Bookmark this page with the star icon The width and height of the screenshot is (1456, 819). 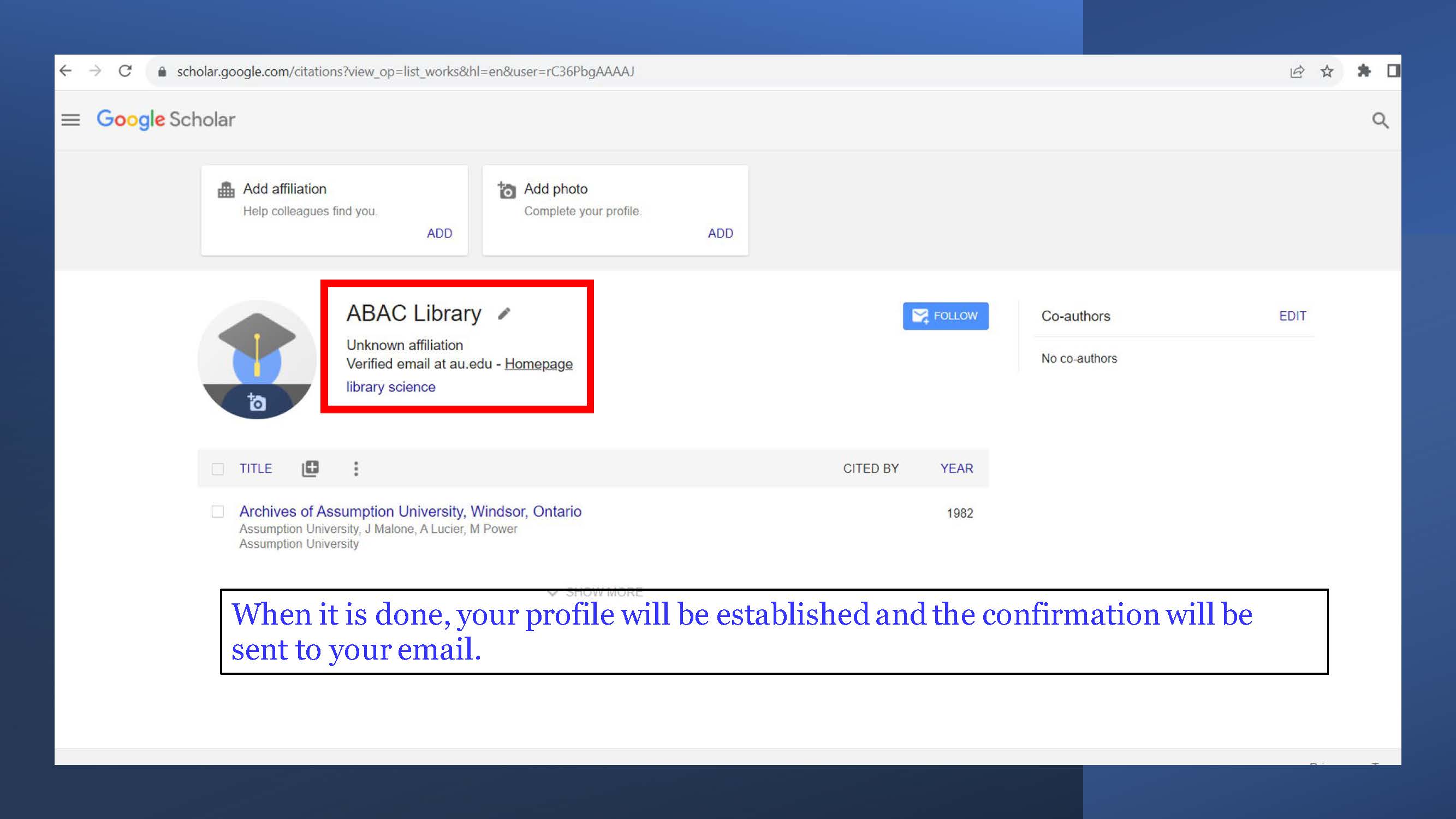click(x=1327, y=71)
